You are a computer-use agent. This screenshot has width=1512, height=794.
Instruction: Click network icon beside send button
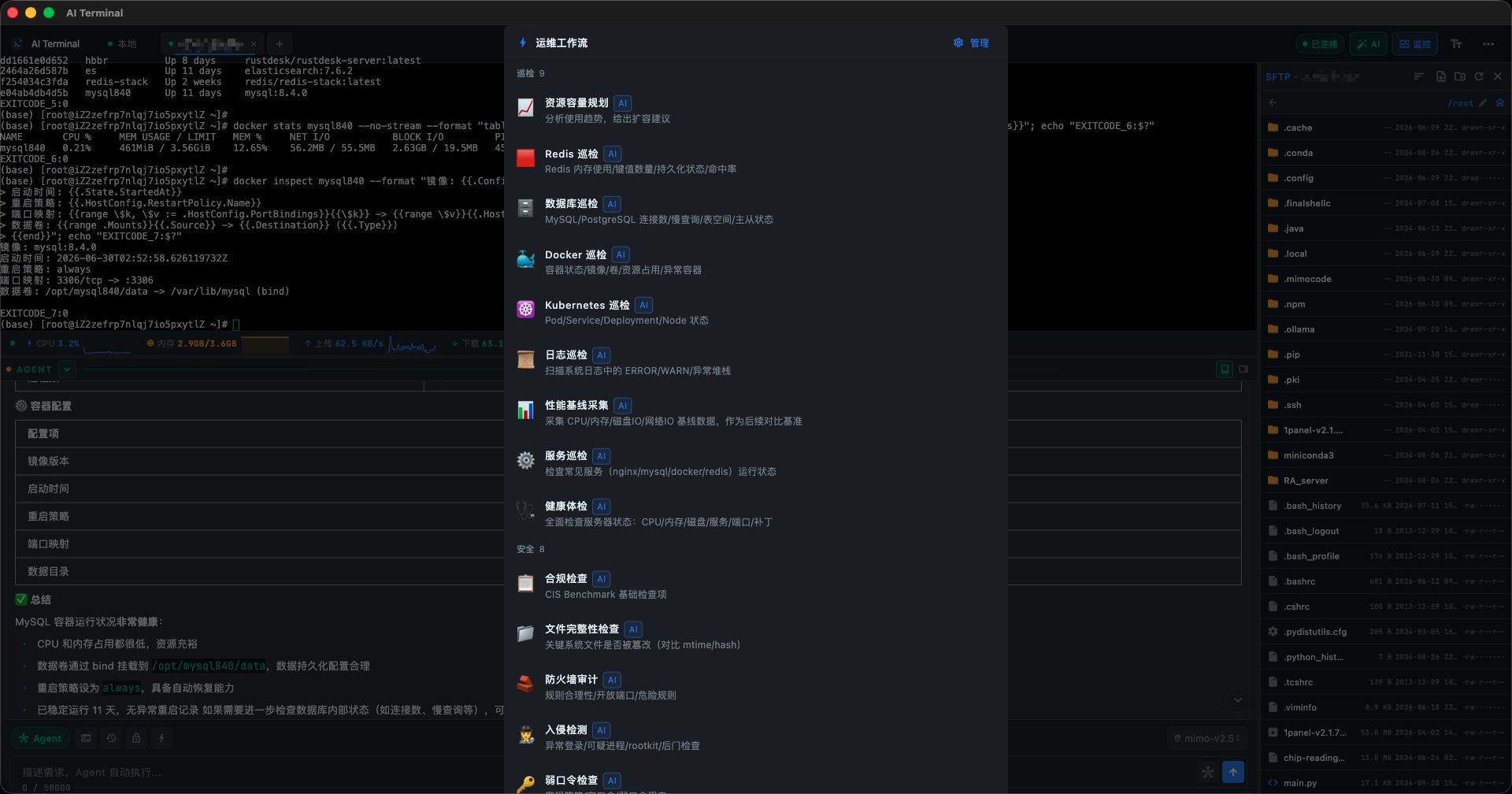point(1207,772)
